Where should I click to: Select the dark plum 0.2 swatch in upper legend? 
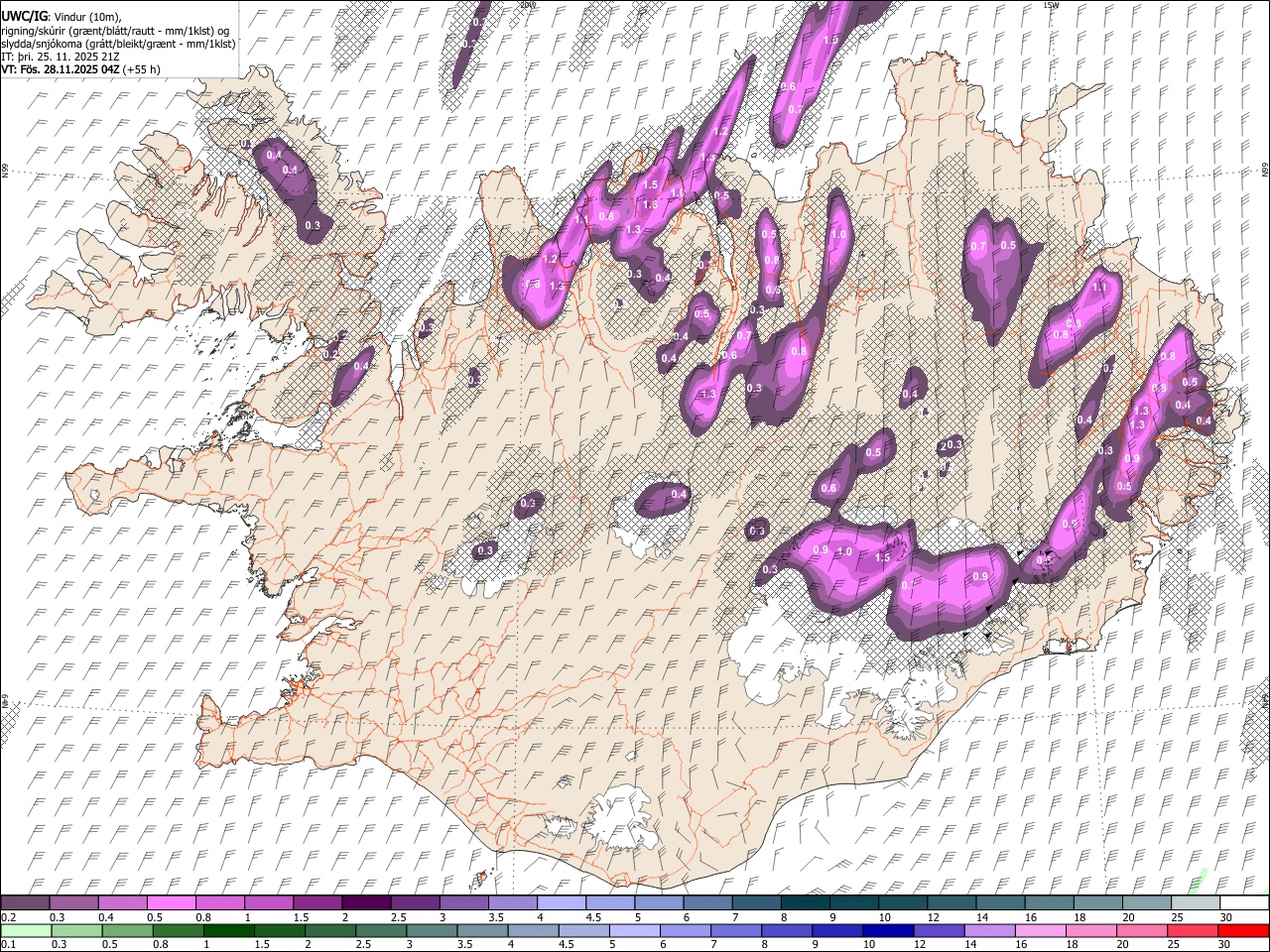tap(25, 902)
